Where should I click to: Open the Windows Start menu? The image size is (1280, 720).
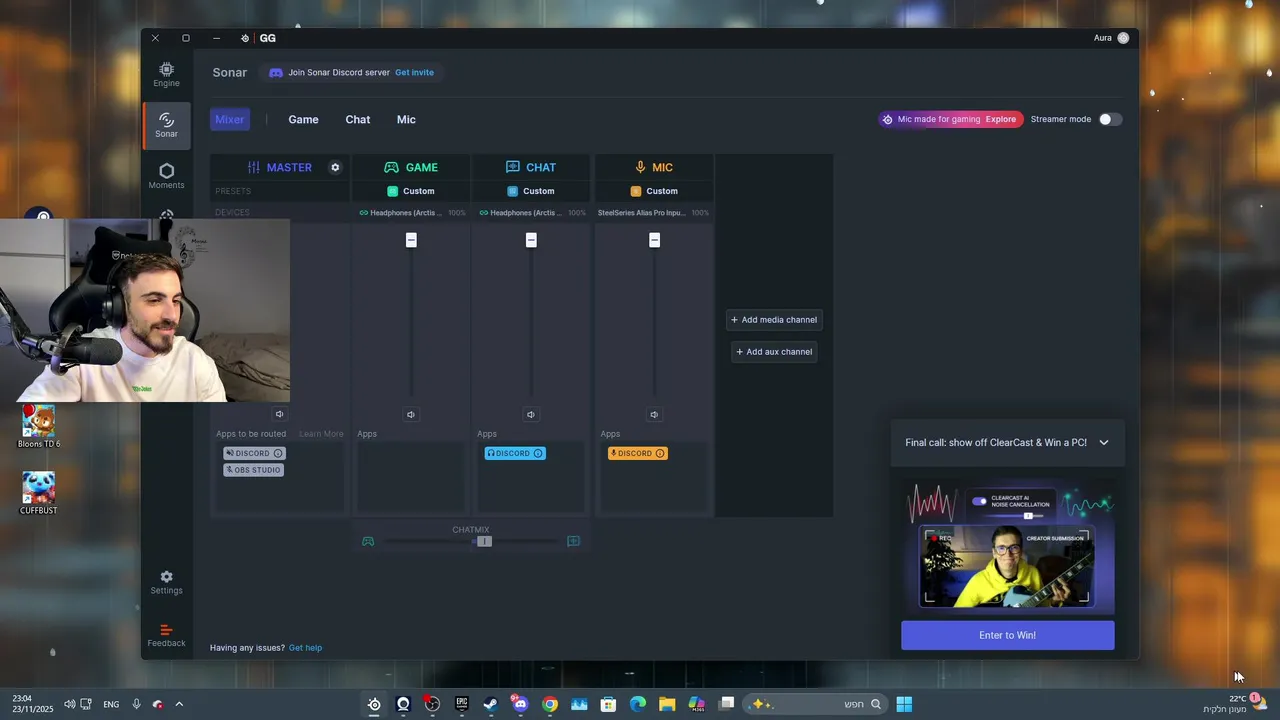904,704
